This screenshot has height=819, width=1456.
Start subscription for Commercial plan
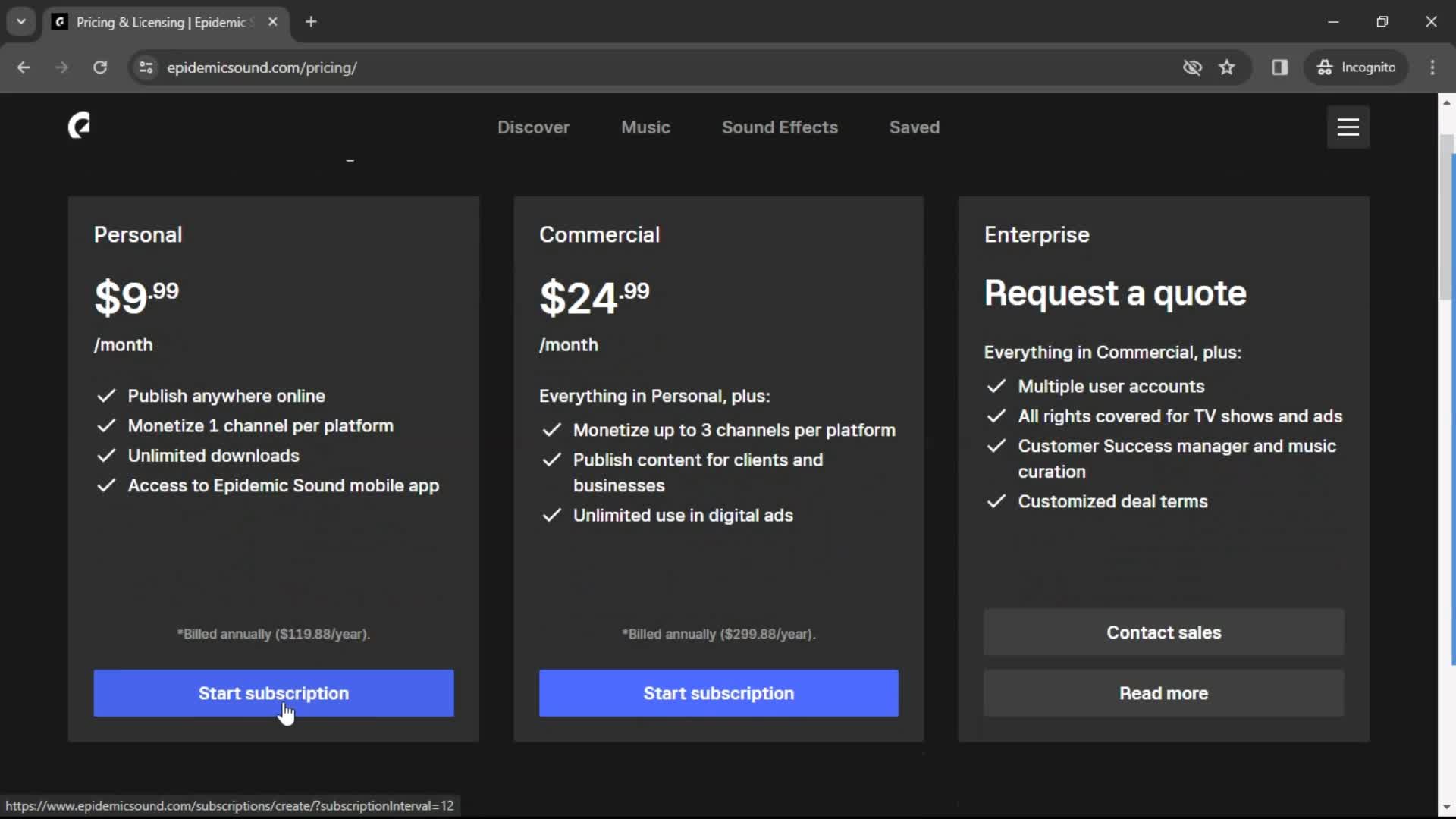pyautogui.click(x=719, y=693)
